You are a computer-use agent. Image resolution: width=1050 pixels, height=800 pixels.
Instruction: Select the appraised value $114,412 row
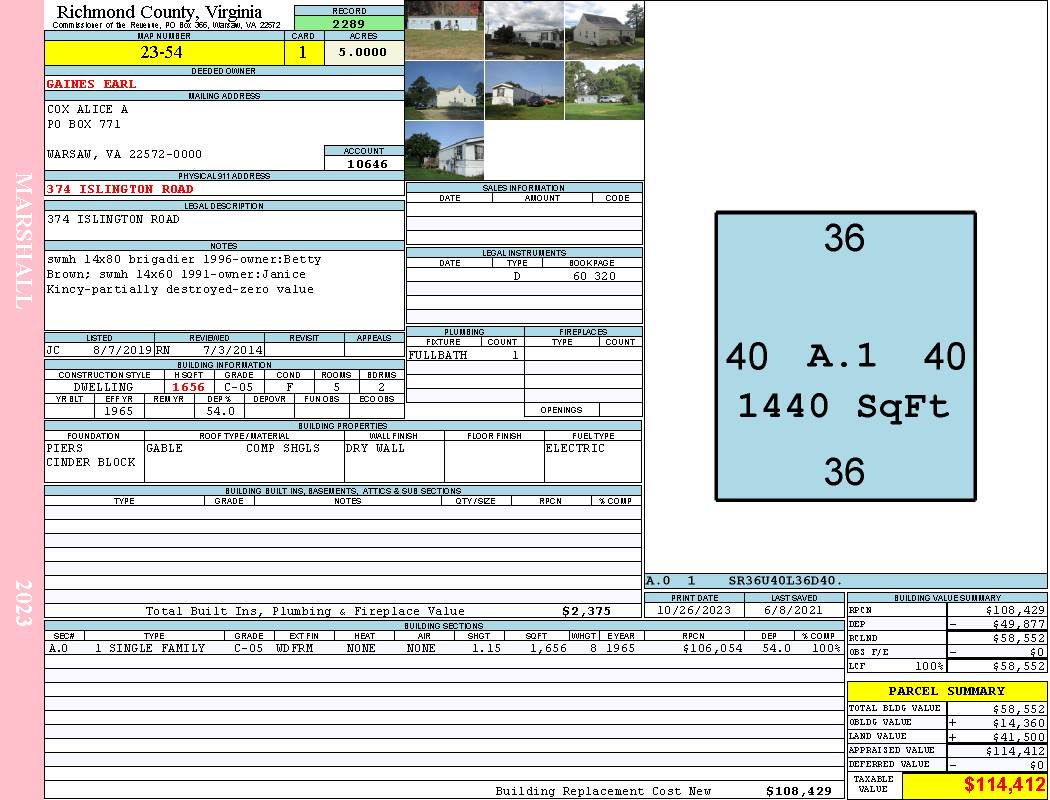(x=947, y=750)
